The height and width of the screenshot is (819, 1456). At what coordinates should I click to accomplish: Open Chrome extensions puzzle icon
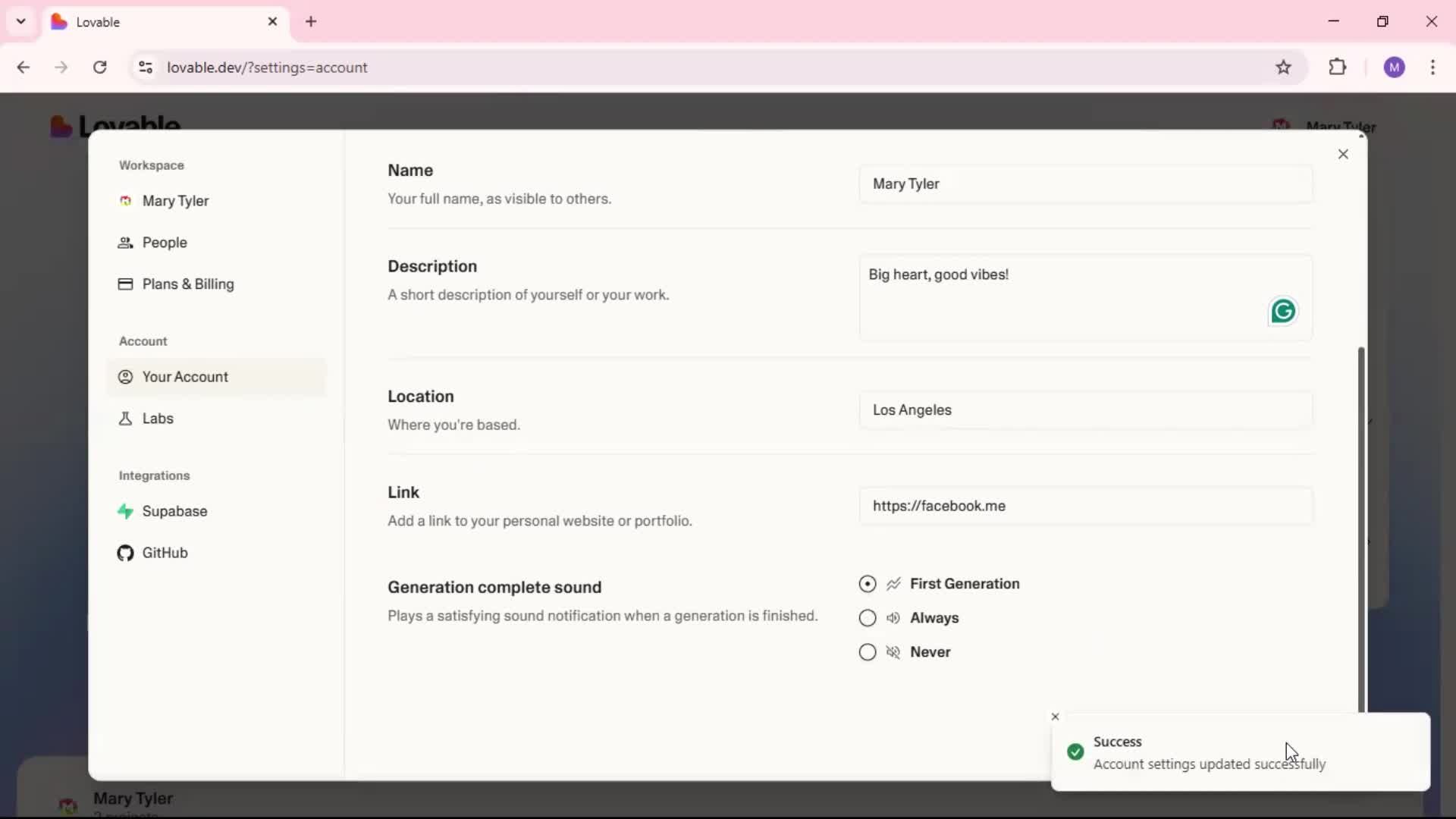tap(1338, 67)
